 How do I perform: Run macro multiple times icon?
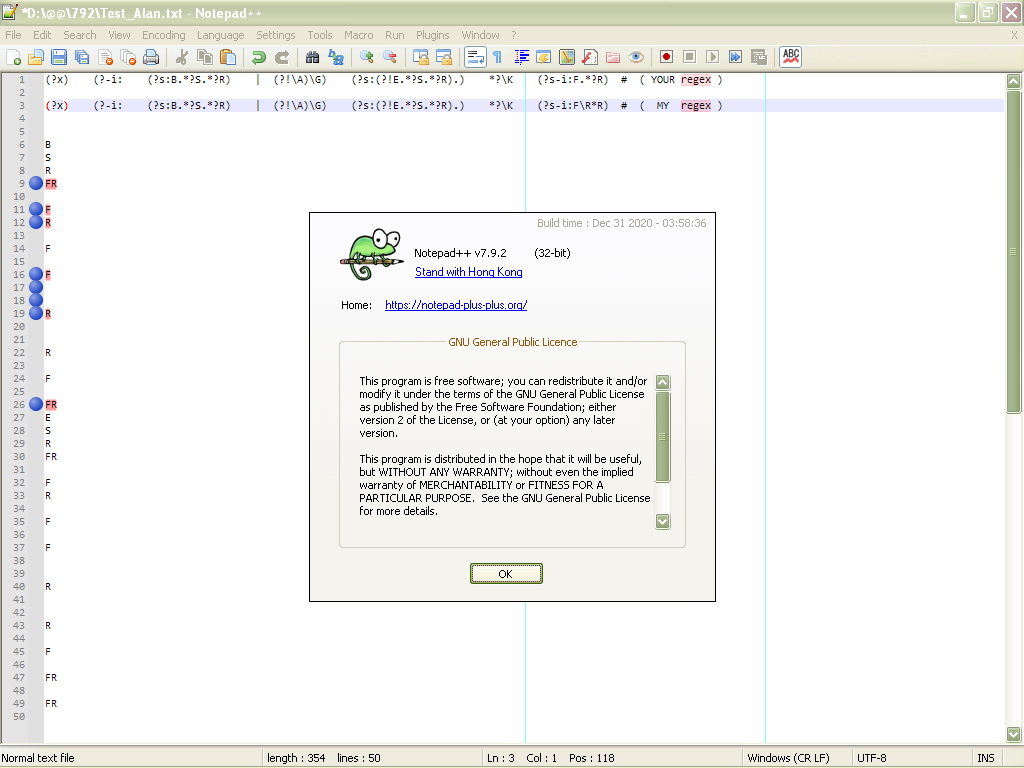pyautogui.click(x=735, y=57)
